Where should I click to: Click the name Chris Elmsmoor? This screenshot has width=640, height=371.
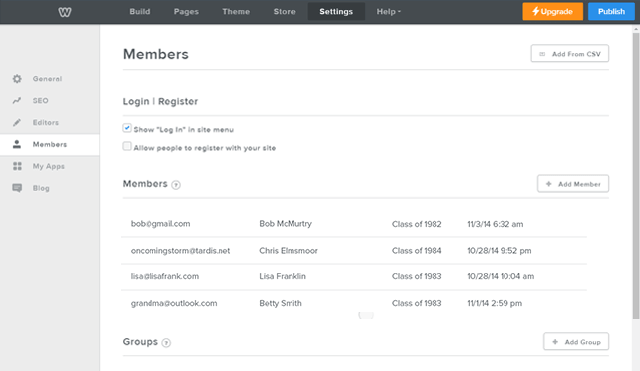click(288, 251)
